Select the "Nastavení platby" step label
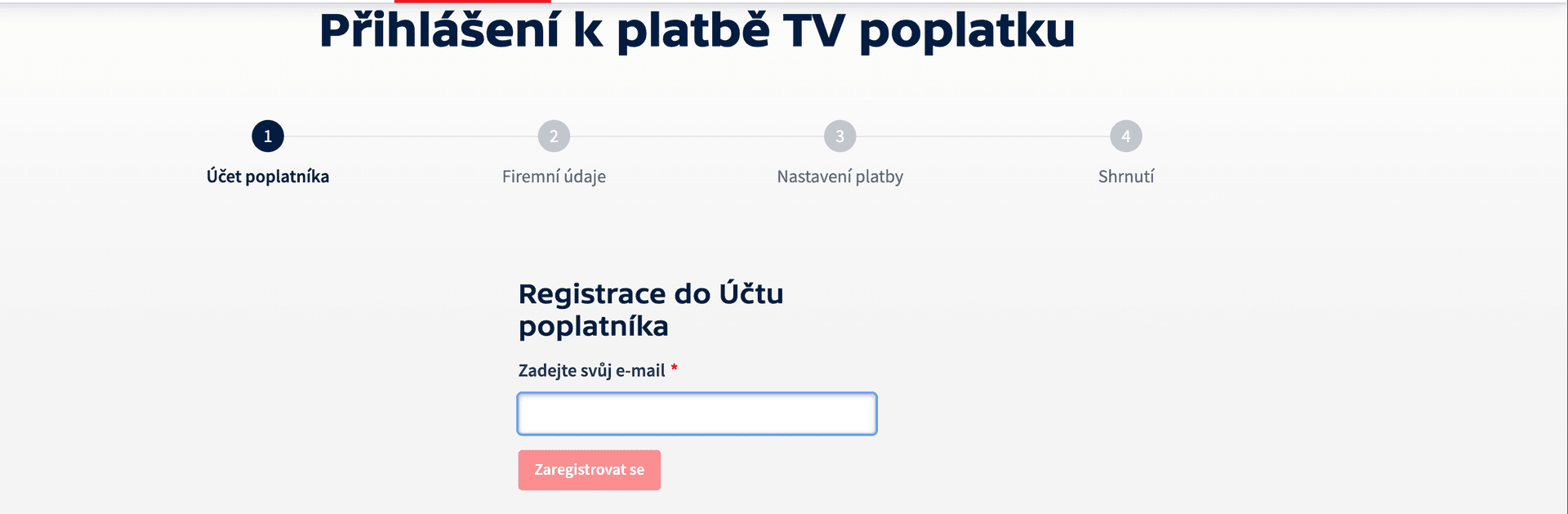1568x514 pixels. pos(840,176)
